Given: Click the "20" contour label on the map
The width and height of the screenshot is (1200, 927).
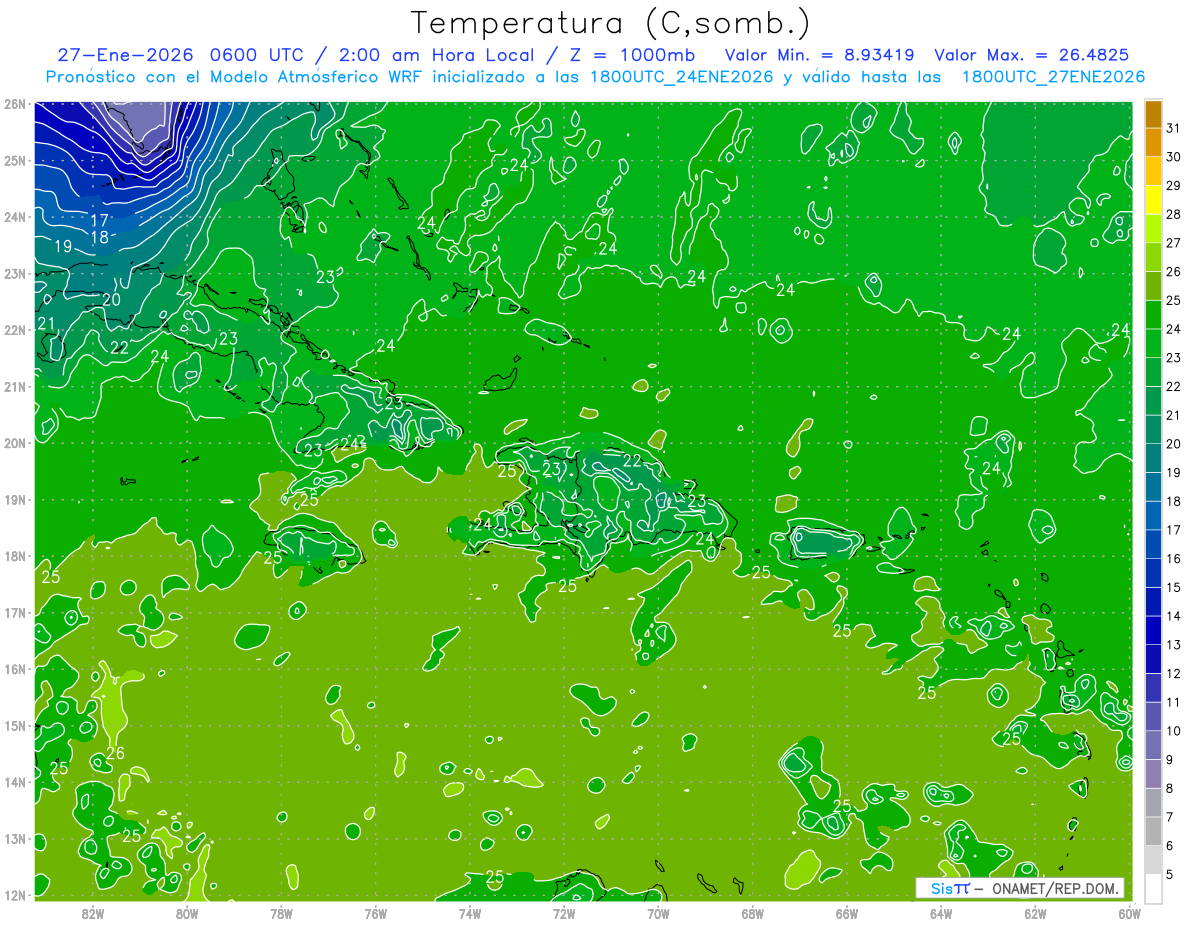Looking at the screenshot, I should [111, 299].
